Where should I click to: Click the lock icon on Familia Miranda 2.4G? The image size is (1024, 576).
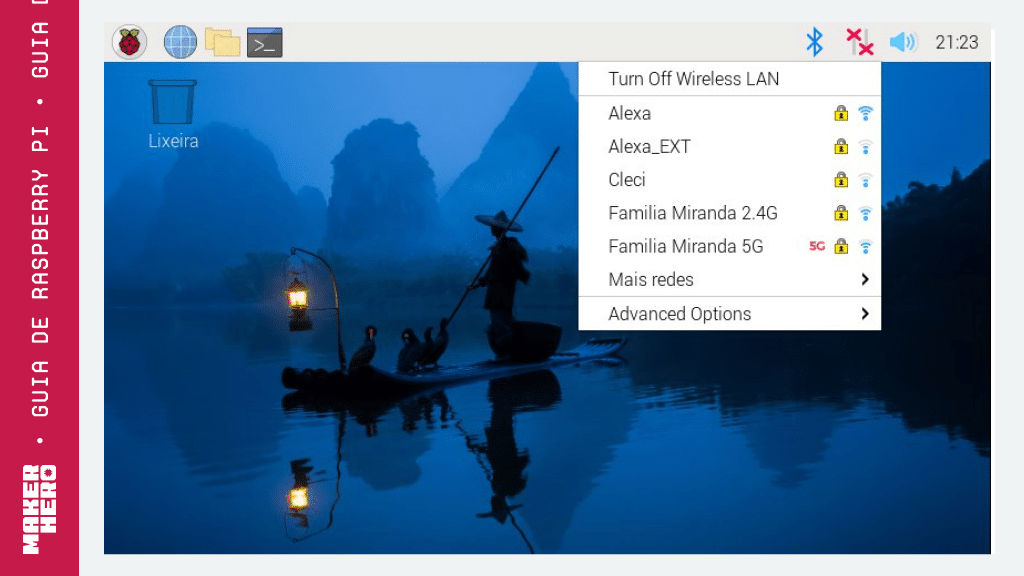841,214
